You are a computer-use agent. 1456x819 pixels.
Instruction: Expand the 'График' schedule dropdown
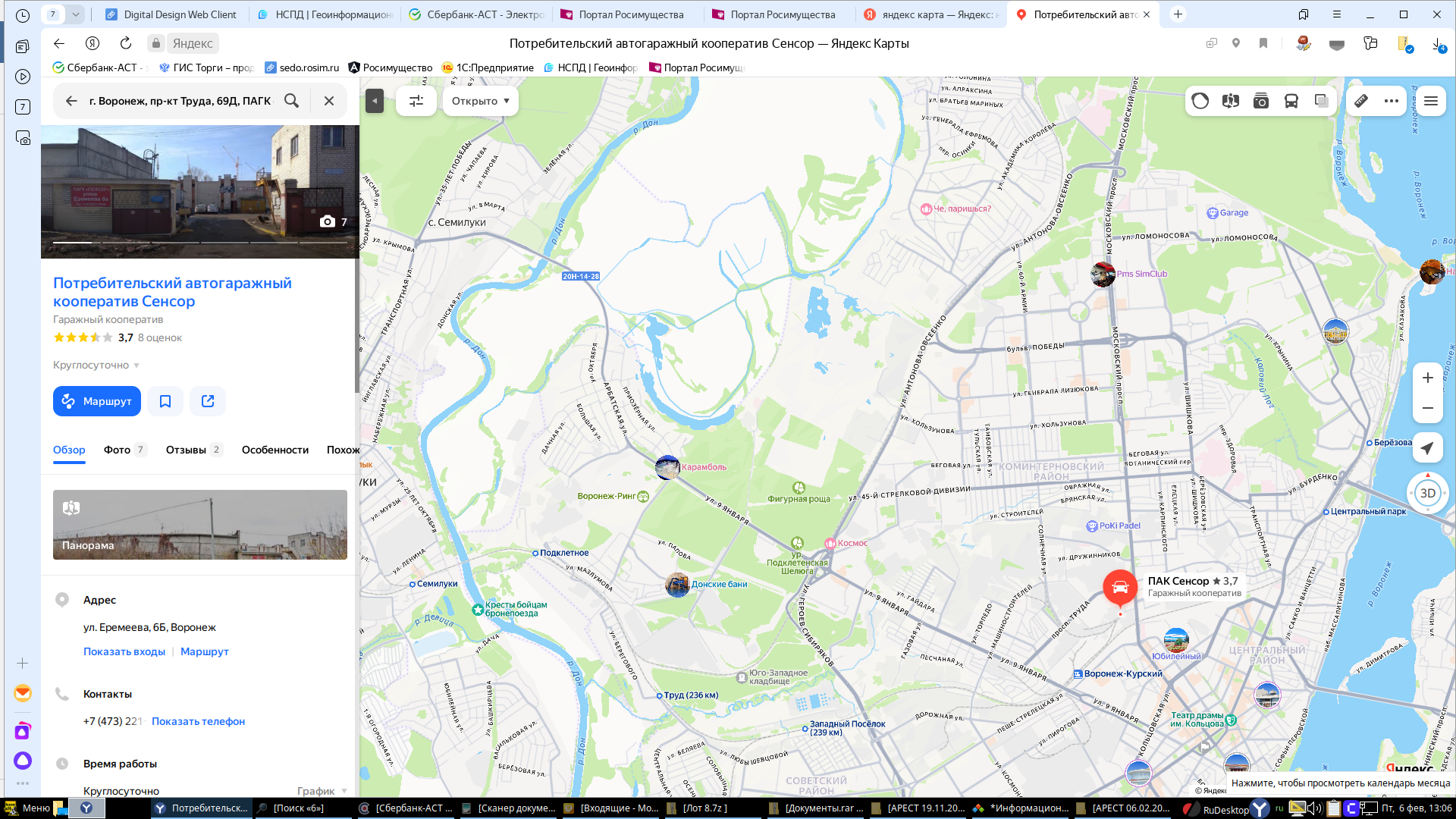pyautogui.click(x=322, y=791)
